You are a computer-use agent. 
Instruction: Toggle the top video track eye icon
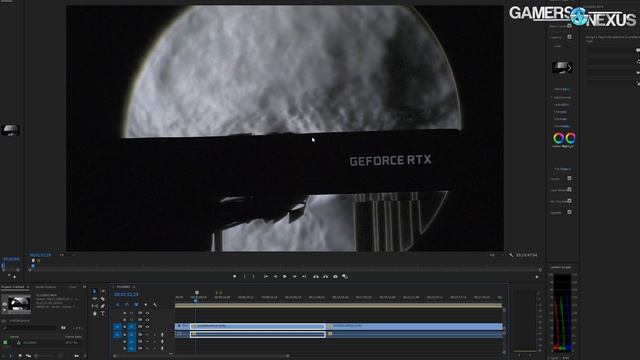click(x=147, y=313)
